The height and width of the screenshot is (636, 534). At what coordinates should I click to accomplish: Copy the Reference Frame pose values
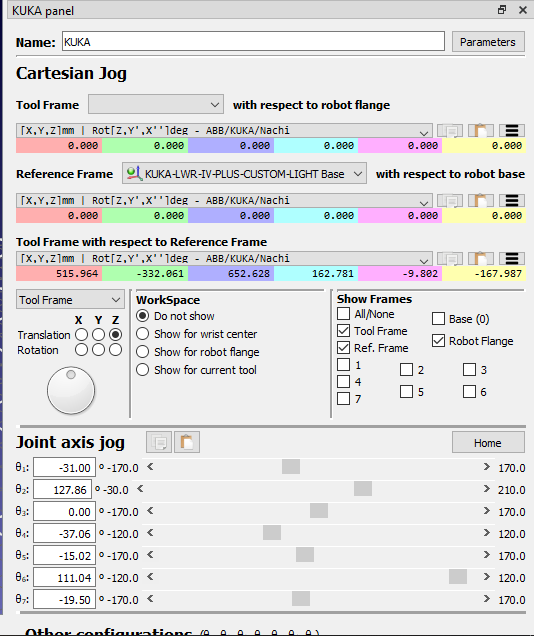tap(450, 200)
